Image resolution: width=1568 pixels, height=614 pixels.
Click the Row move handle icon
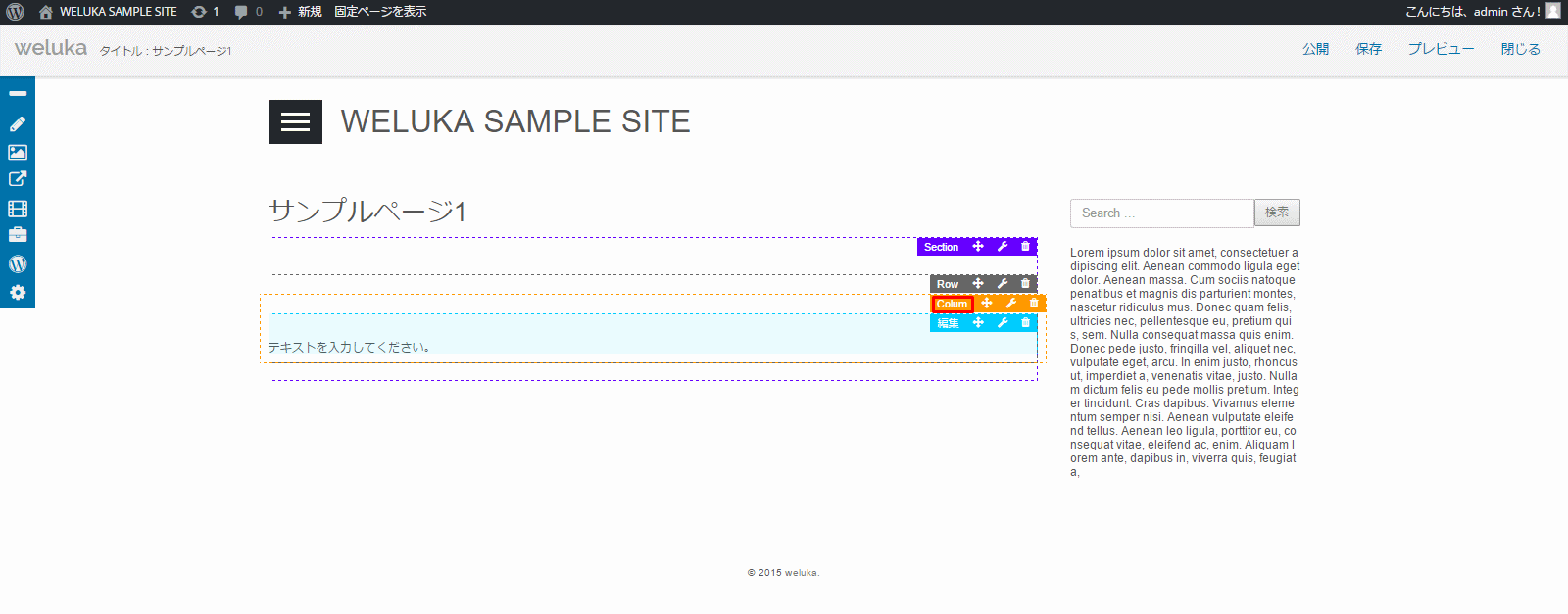(x=978, y=284)
